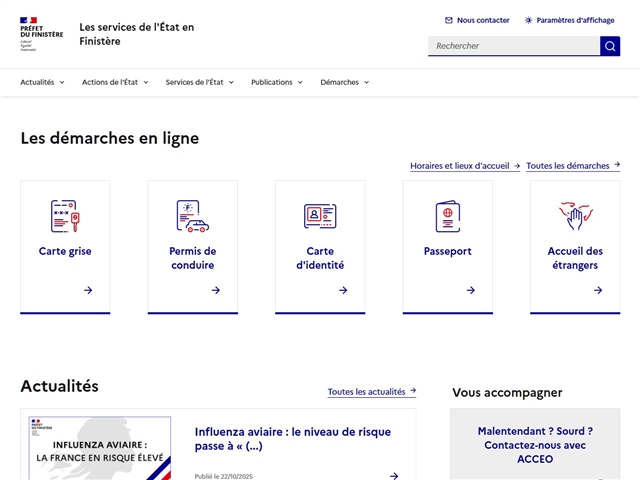Click the arrow on the Passeport card

click(471, 290)
